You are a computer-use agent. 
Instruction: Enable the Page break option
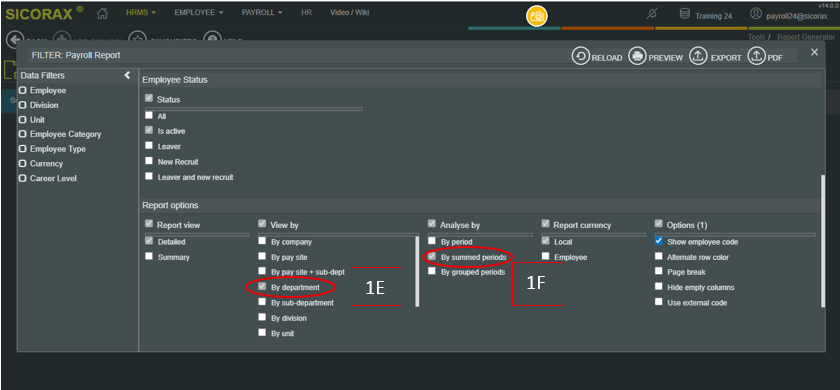(x=658, y=272)
